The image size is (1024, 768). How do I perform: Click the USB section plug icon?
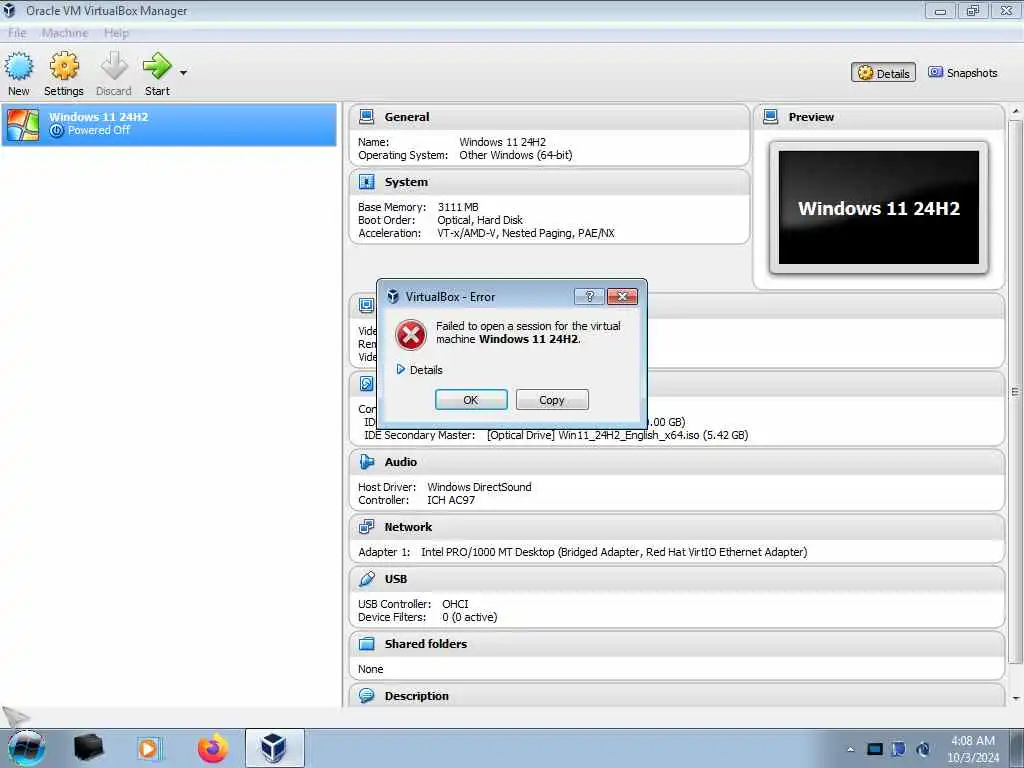[366, 579]
